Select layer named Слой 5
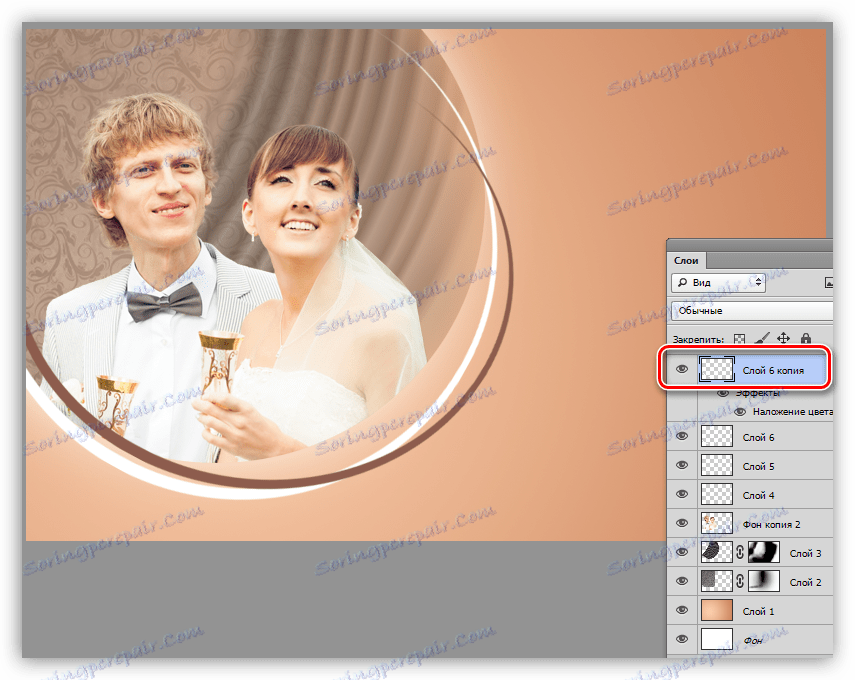Screen dimensions: 855x680 point(758,466)
